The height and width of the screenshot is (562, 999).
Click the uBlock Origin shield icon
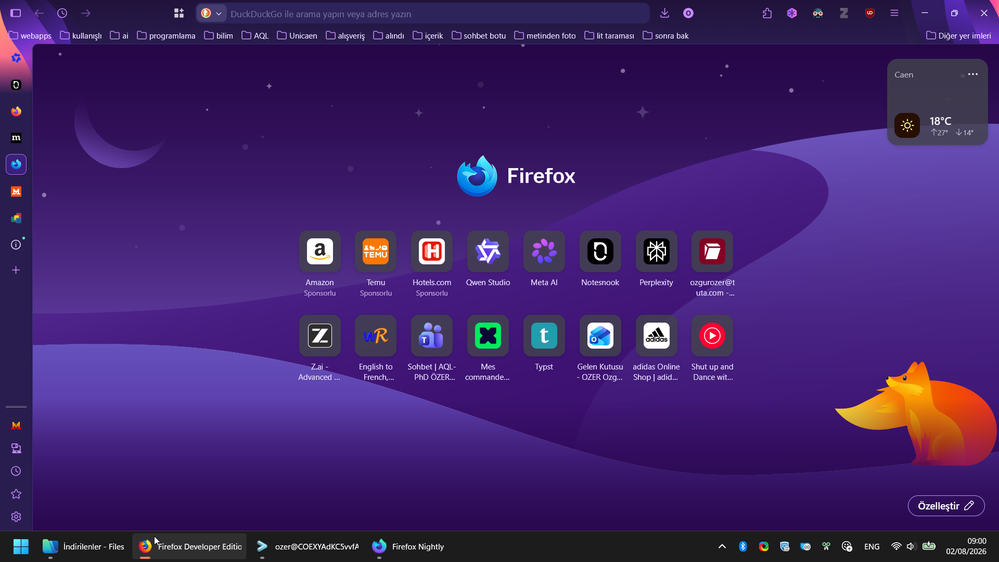pyautogui.click(x=870, y=13)
